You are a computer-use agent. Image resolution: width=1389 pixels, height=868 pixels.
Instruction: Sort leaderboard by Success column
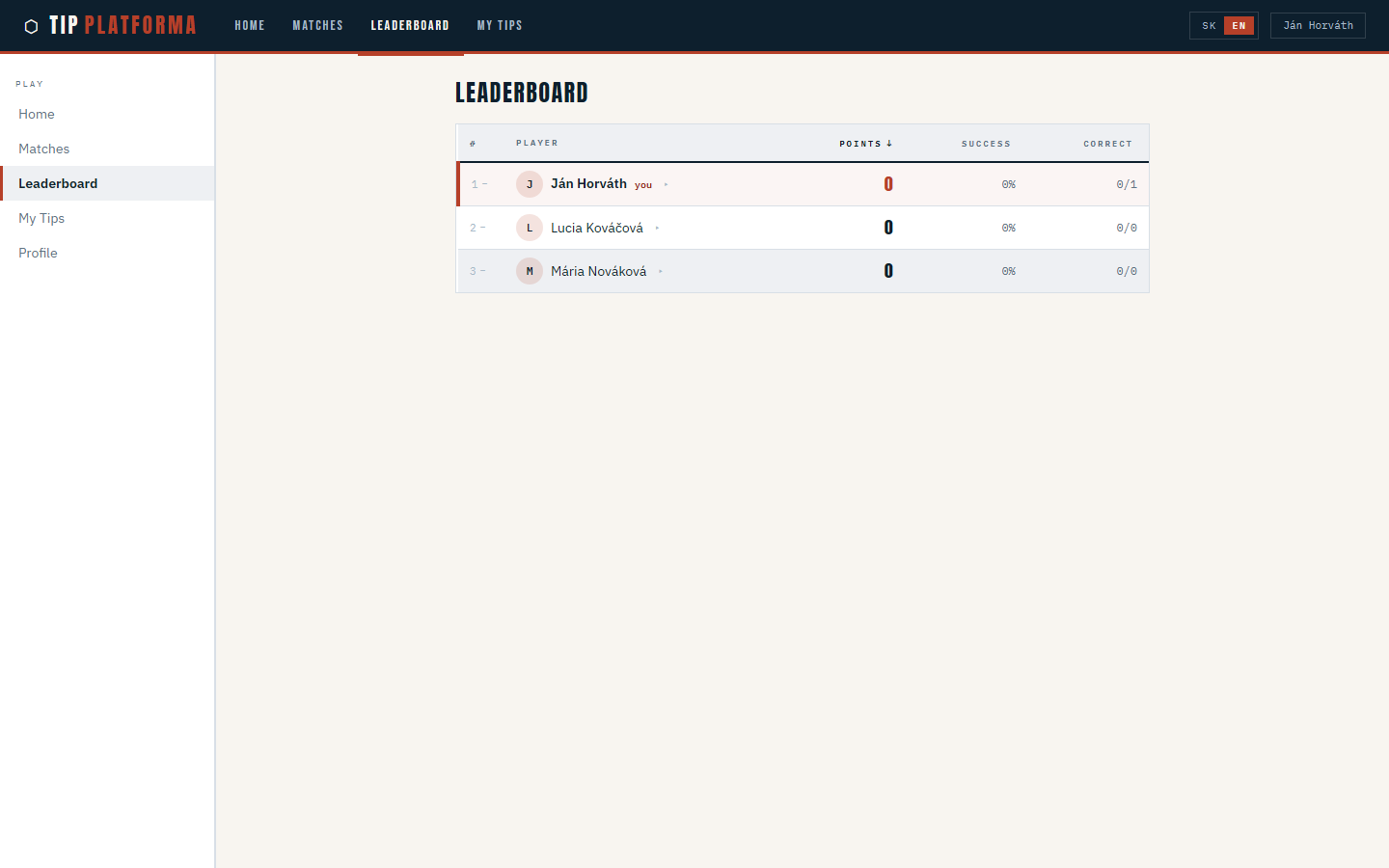(x=986, y=144)
